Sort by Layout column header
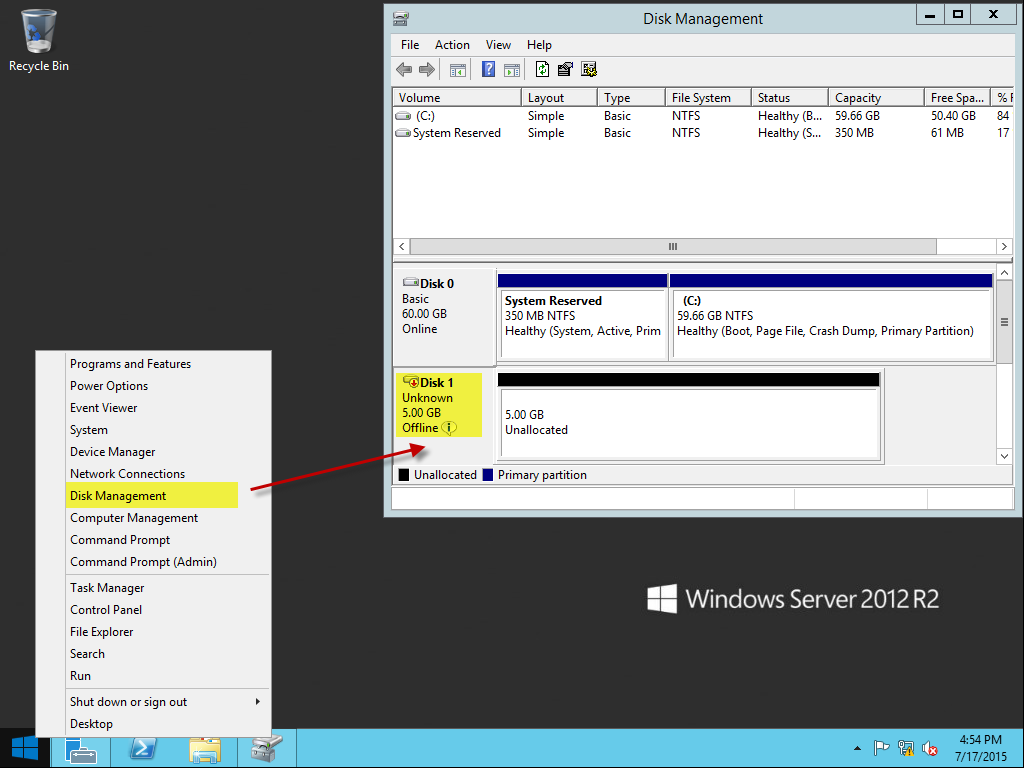This screenshot has height=768, width=1024. 559,97
